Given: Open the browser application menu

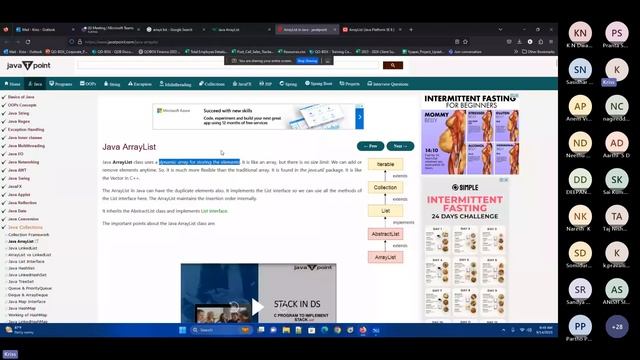Looking at the screenshot, I should point(551,42).
